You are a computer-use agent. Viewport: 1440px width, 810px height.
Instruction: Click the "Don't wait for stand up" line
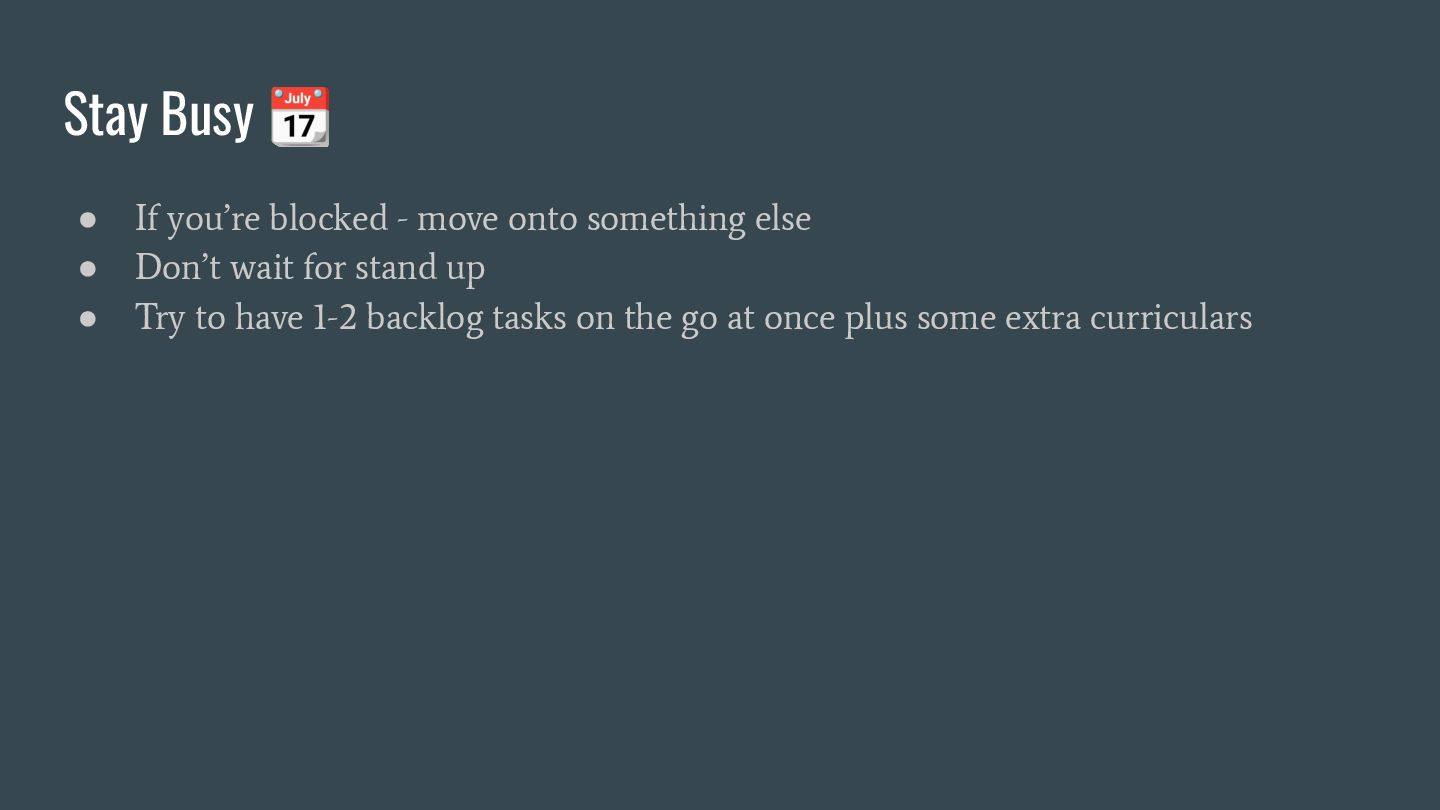pos(310,268)
